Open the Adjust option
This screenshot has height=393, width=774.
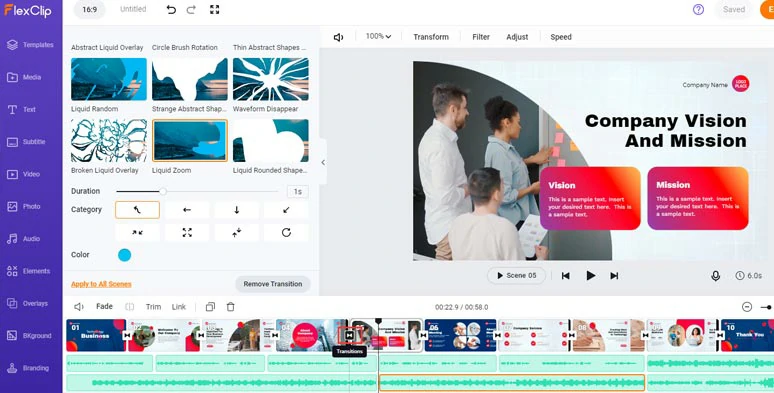click(x=517, y=37)
